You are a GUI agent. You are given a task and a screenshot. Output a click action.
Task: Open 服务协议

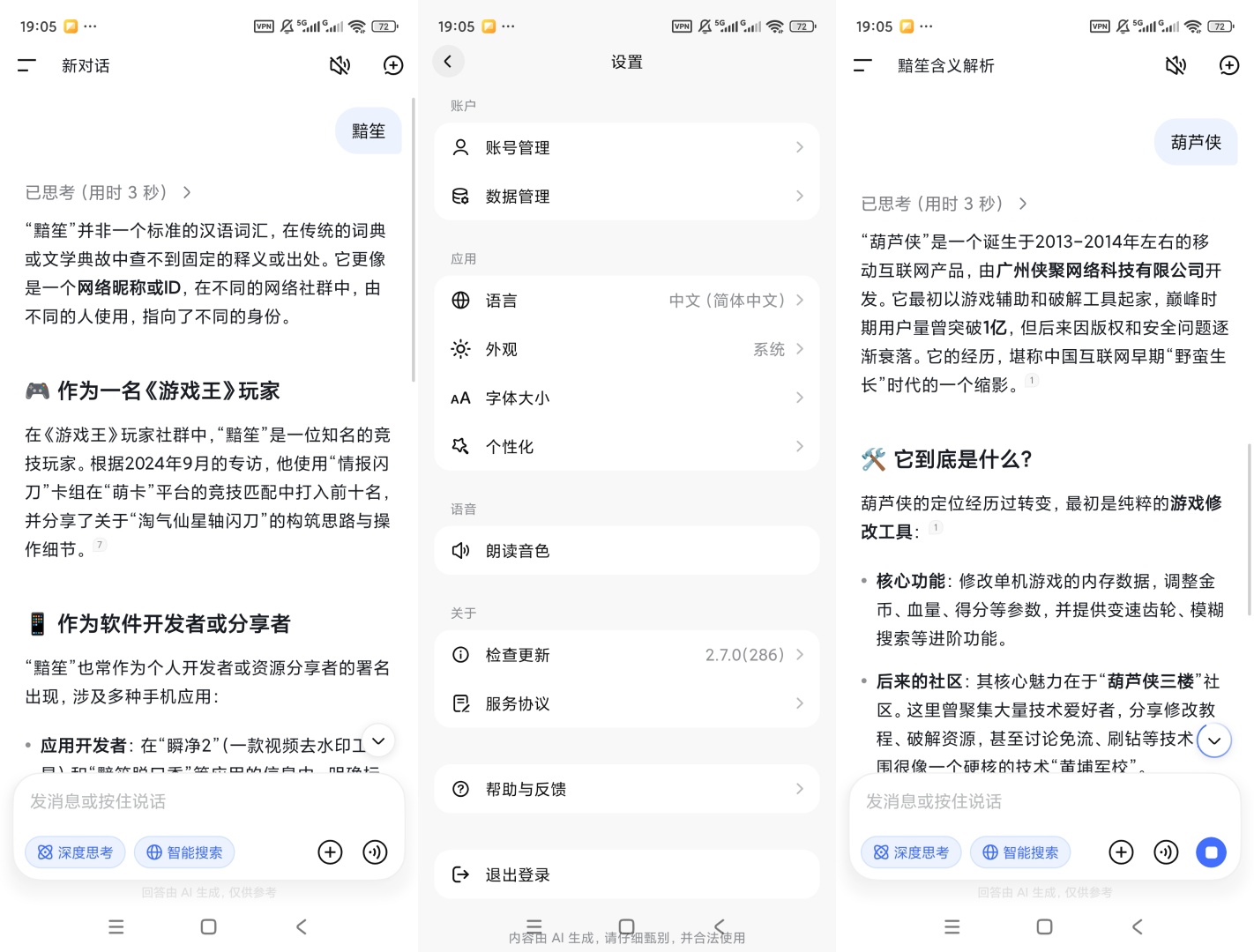point(627,703)
